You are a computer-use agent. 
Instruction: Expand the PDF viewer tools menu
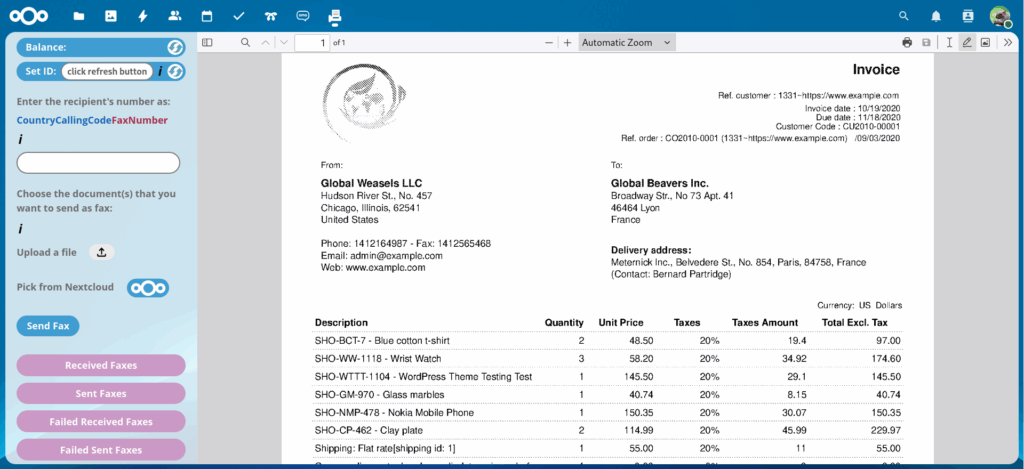pos(1006,43)
